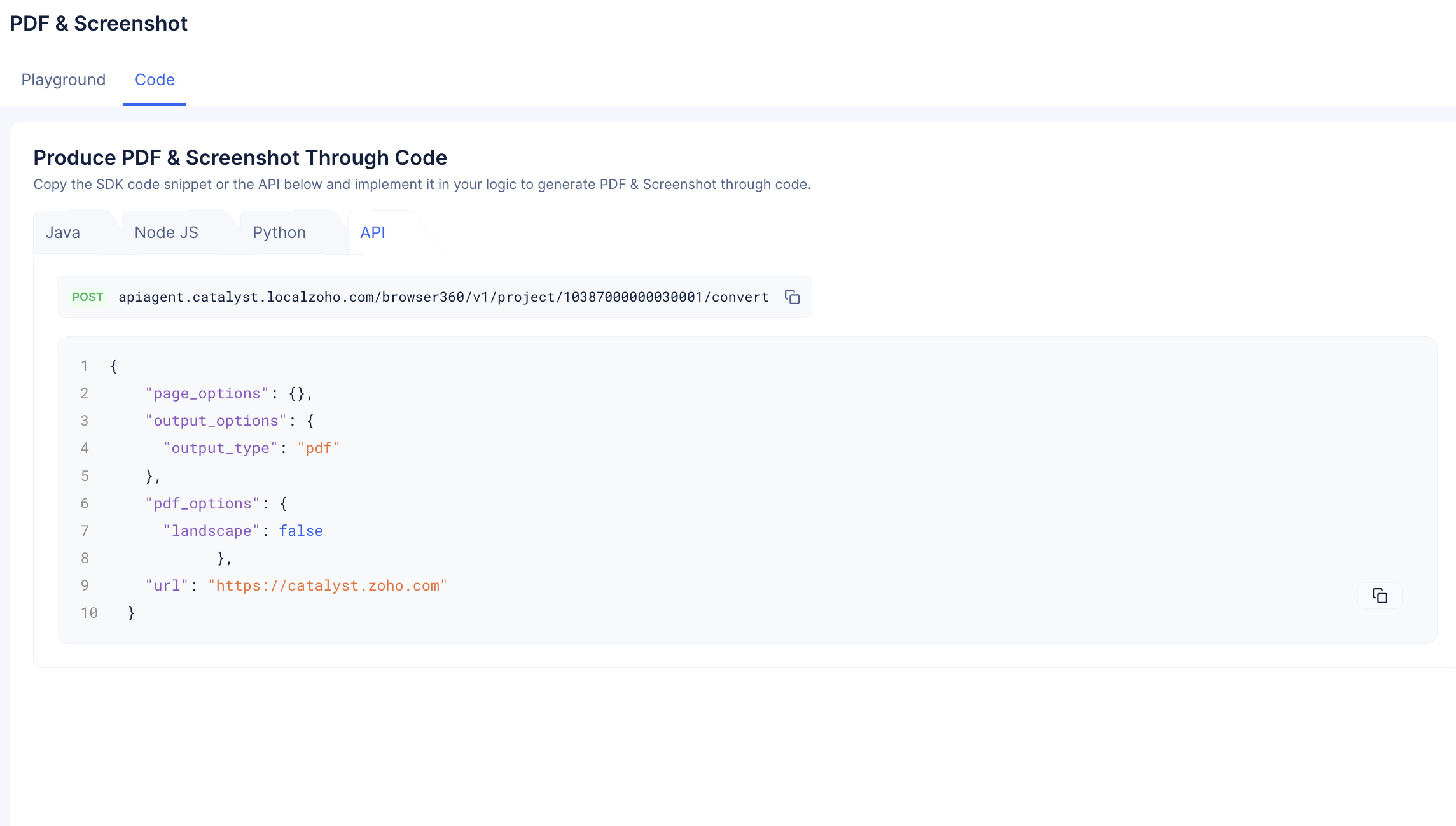Click the "pdf" value in JSON
This screenshot has width=1456, height=826.
(319, 448)
